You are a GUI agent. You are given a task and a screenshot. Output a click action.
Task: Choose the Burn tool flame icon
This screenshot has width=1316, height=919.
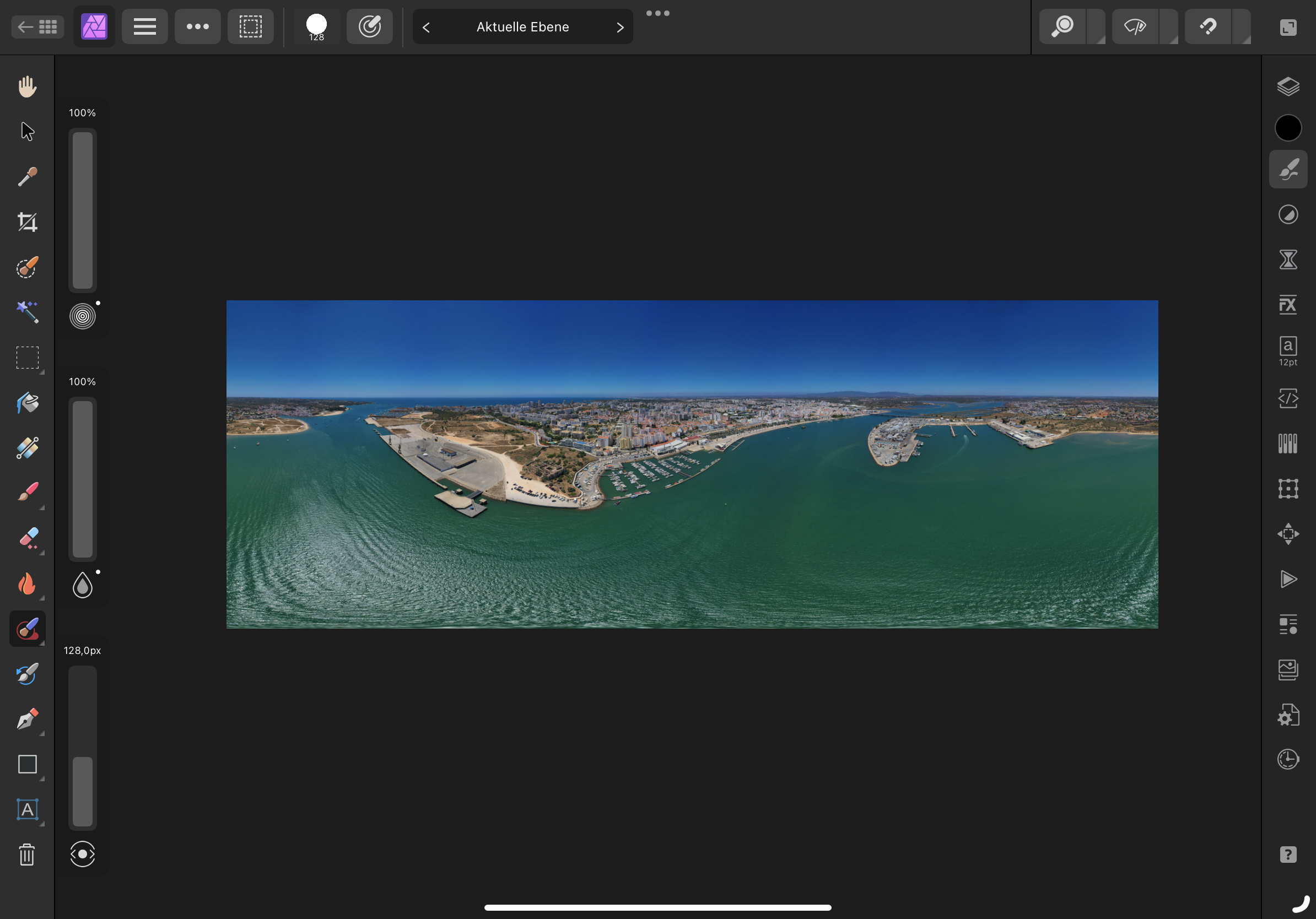(x=27, y=584)
